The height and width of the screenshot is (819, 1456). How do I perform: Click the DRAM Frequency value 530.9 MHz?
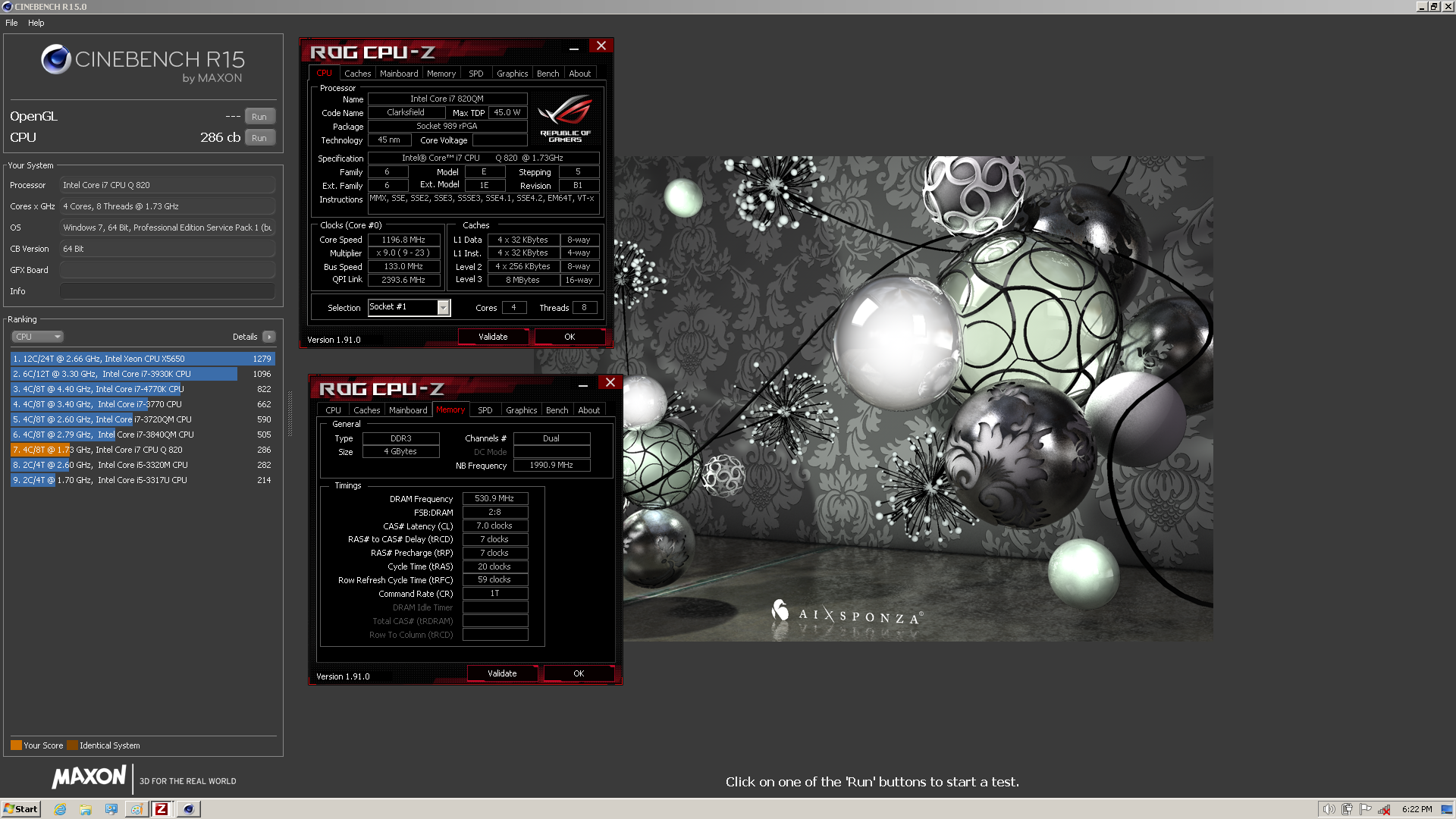tap(494, 499)
